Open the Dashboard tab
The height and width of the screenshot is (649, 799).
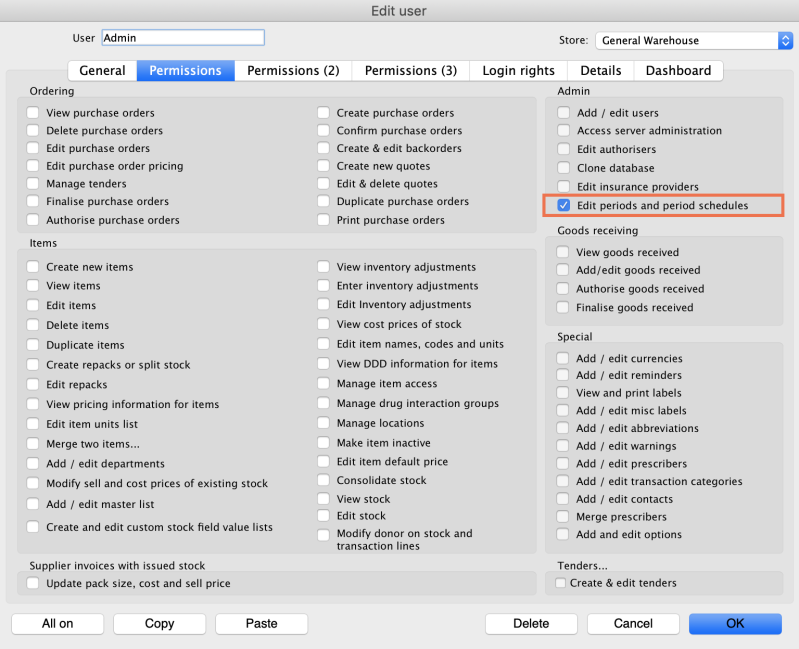[678, 71]
